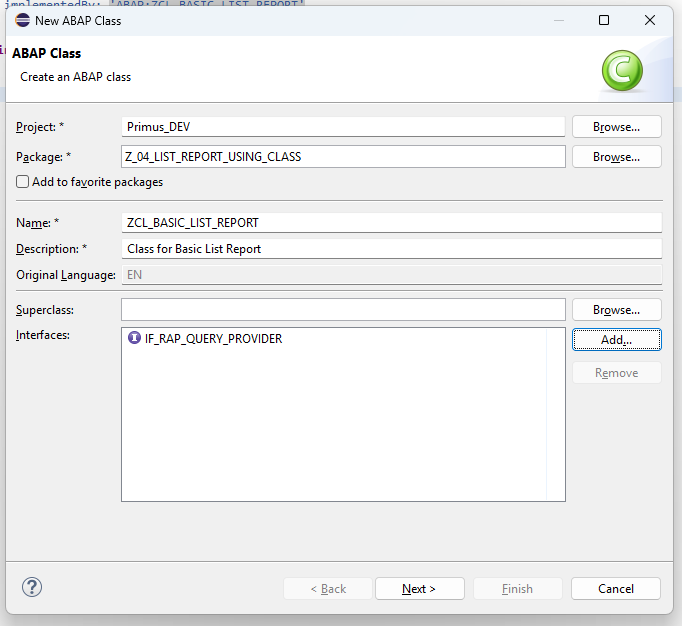
Task: Select IF_RAP_QUERY_PROVIDER in the interfaces list
Action: (213, 338)
